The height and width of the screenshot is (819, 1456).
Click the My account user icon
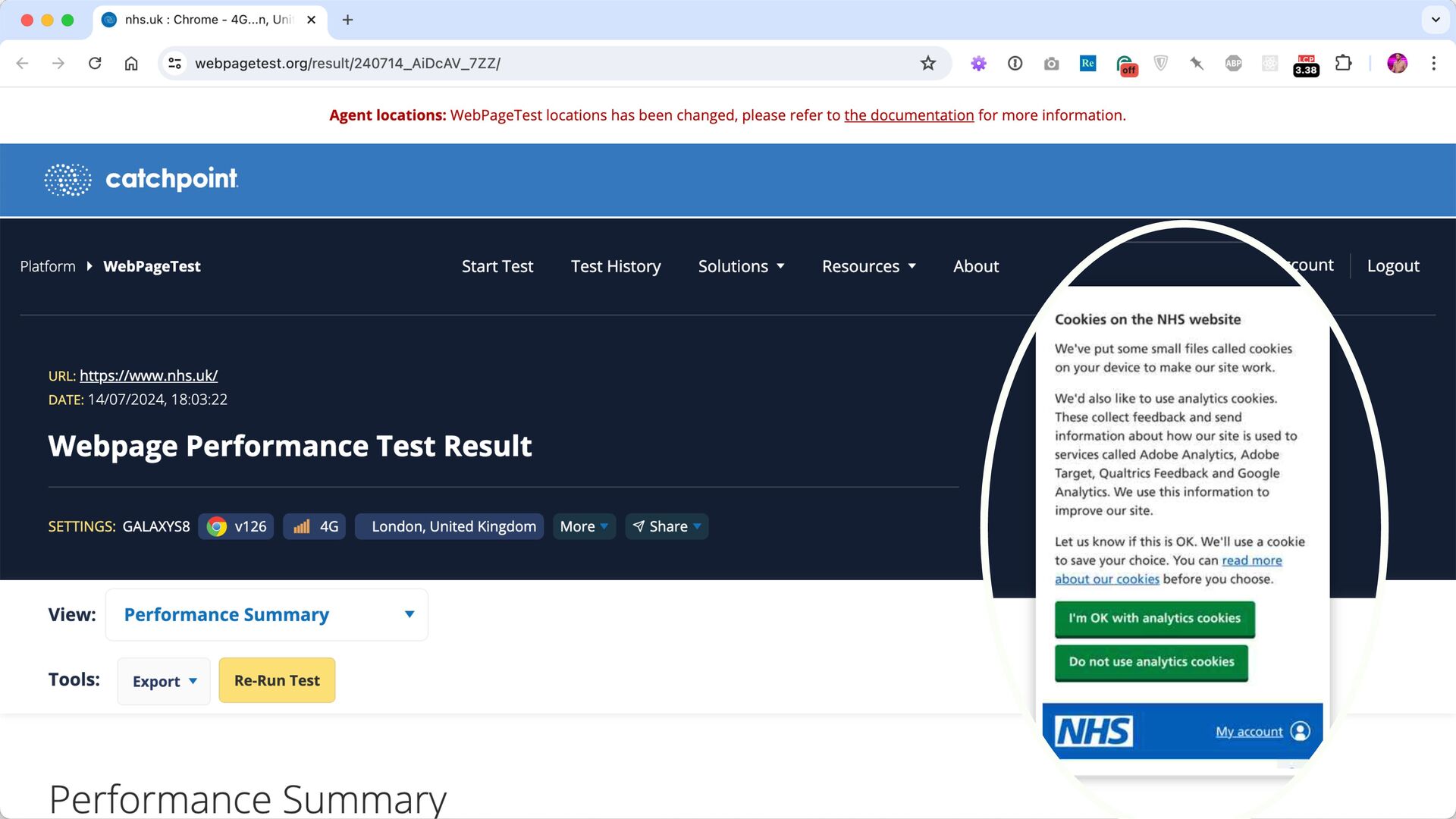pyautogui.click(x=1300, y=731)
